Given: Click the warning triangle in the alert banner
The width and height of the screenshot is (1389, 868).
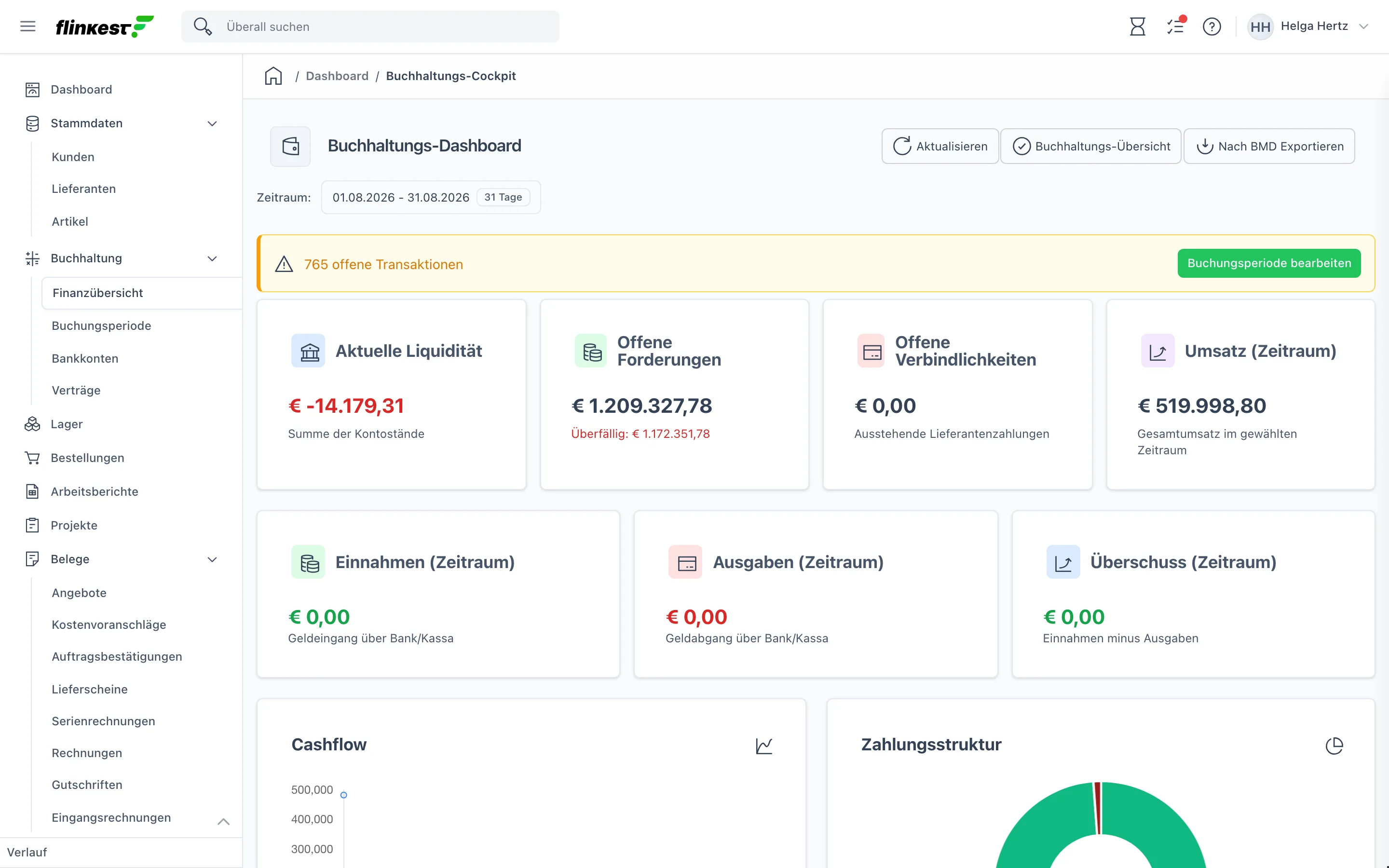Looking at the screenshot, I should (x=284, y=264).
